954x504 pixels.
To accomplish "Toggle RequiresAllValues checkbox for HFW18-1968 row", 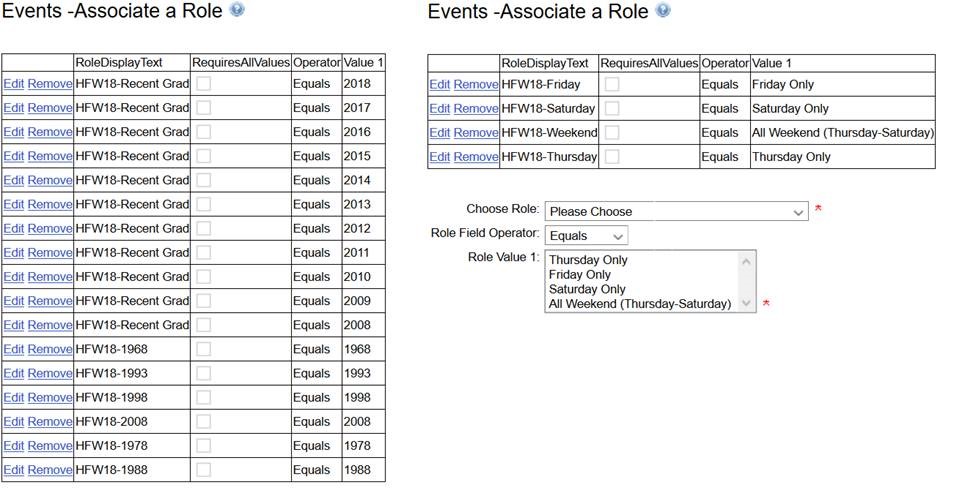I will (x=203, y=349).
